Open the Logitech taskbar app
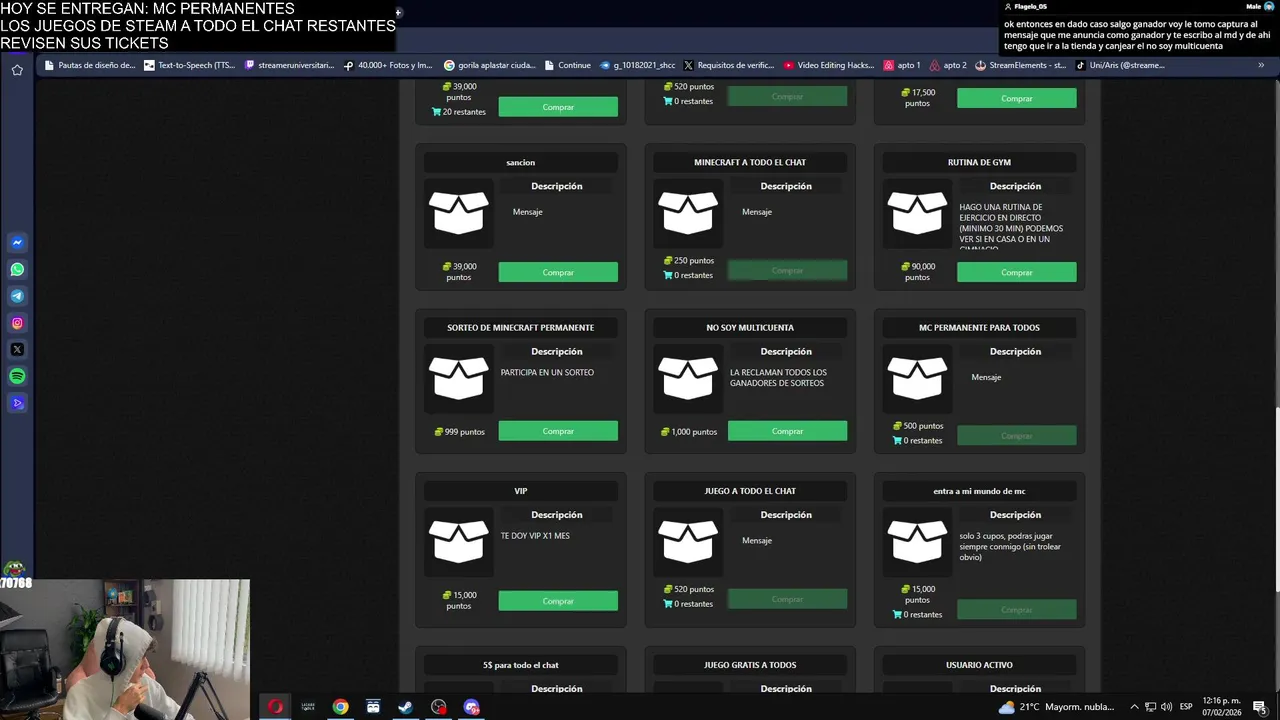 (x=308, y=707)
